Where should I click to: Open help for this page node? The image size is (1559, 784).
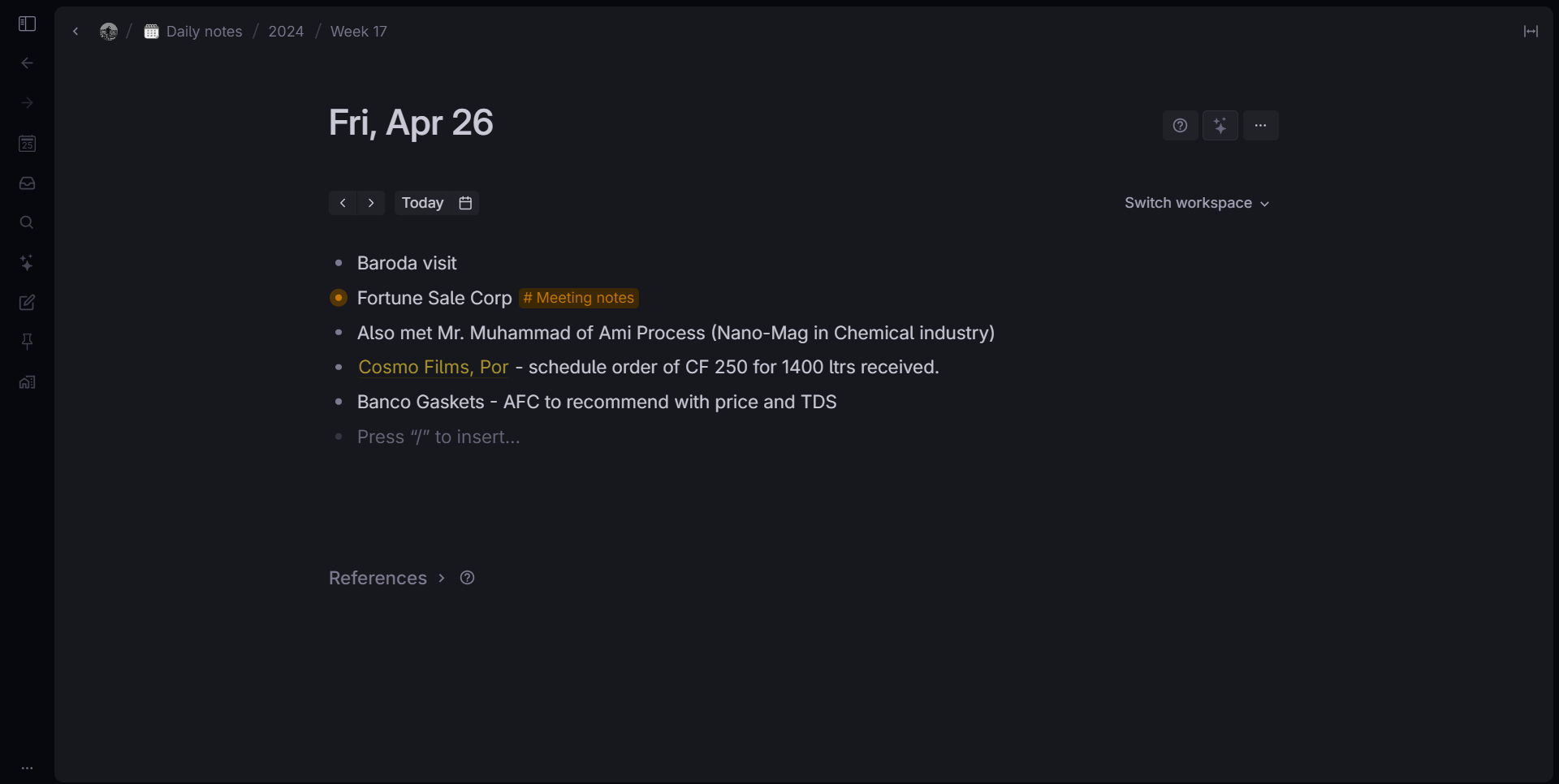click(x=1181, y=125)
